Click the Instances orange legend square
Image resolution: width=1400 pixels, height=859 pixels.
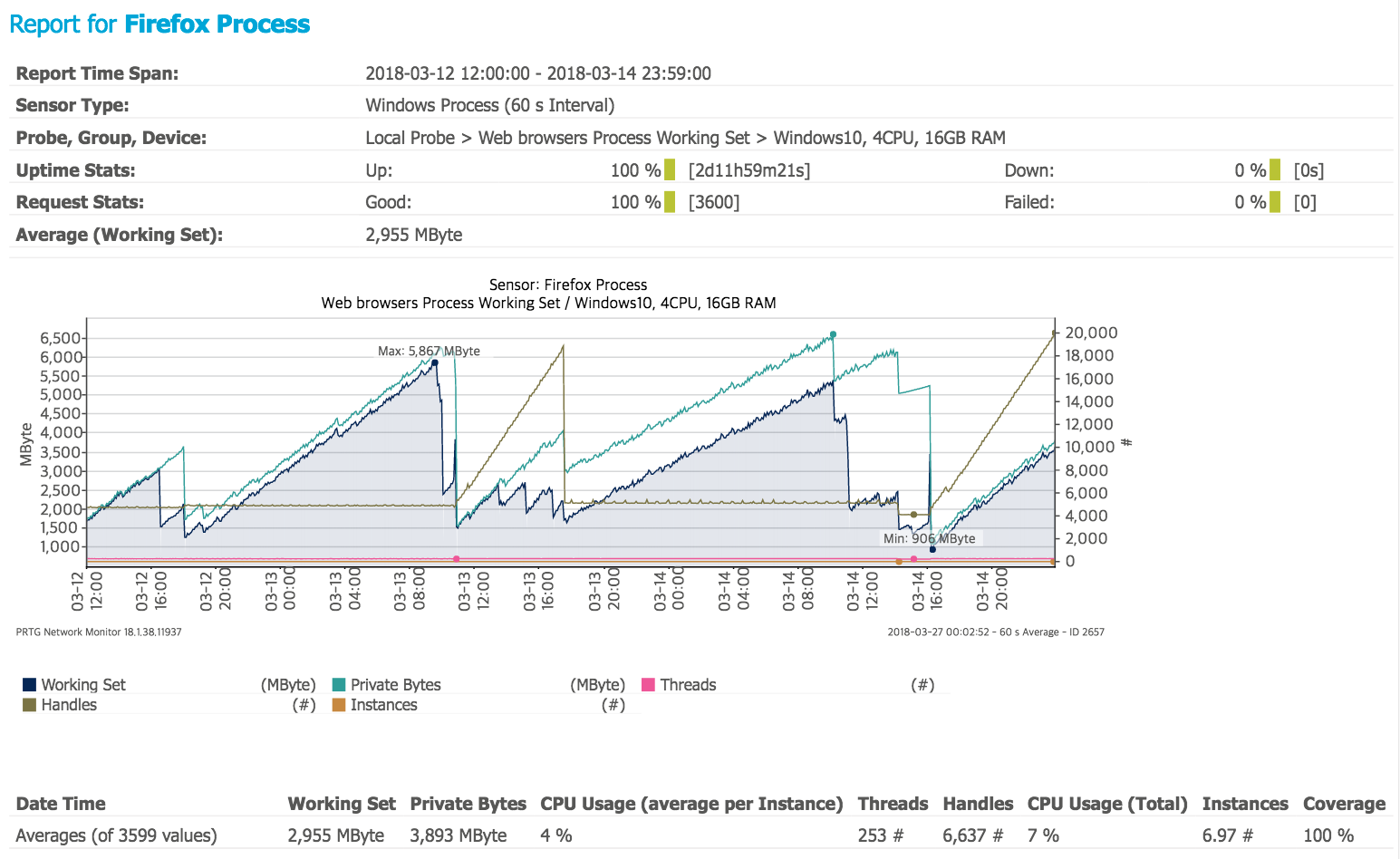(x=337, y=704)
